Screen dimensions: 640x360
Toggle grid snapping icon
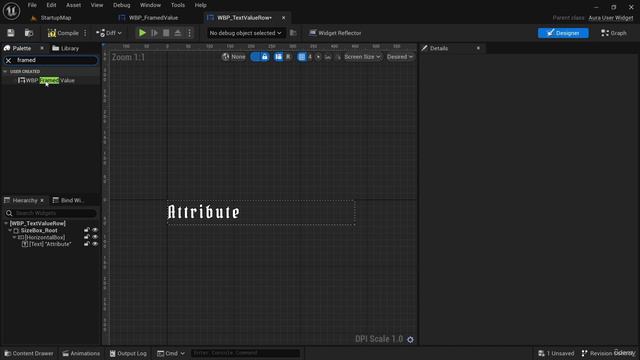[302, 57]
